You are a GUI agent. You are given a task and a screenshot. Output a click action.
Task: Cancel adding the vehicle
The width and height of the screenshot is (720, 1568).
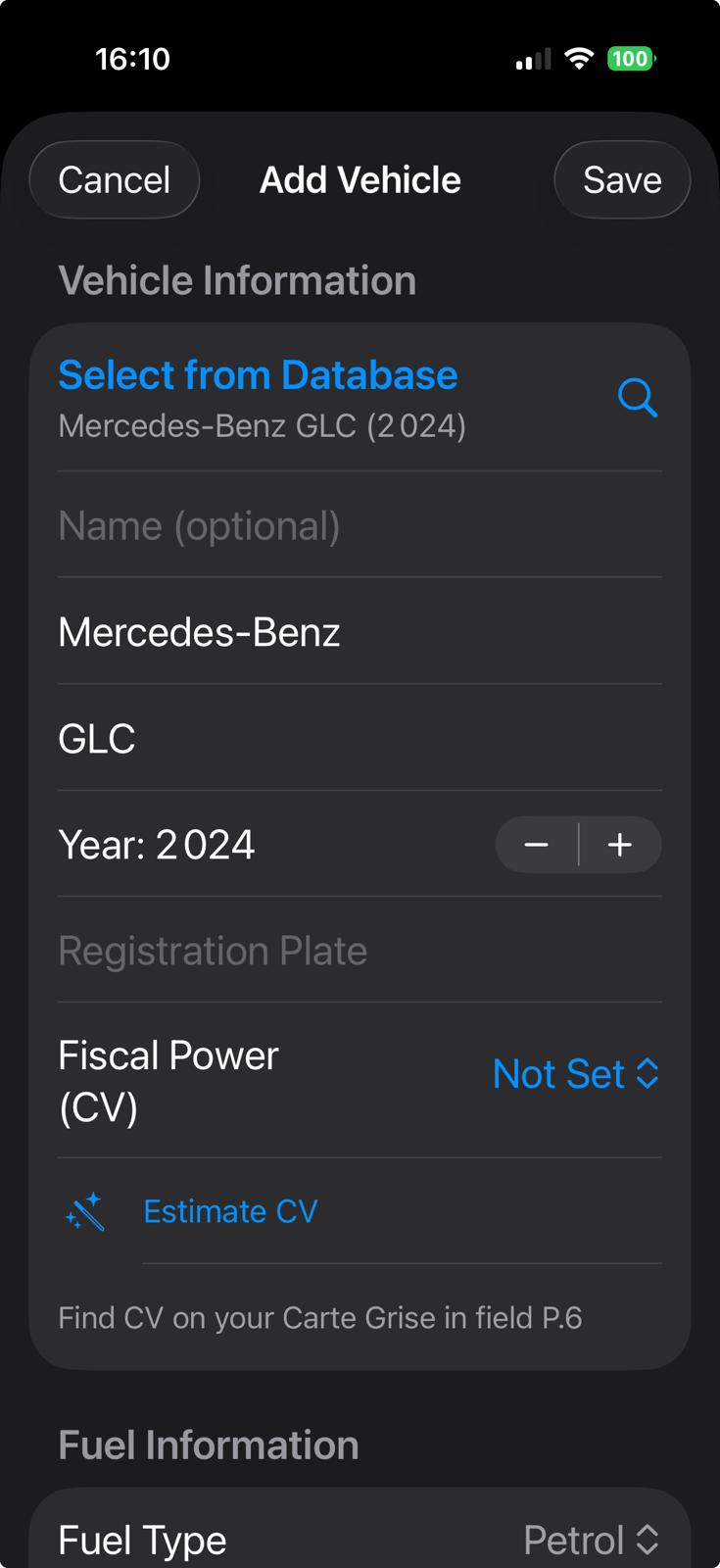[115, 180]
